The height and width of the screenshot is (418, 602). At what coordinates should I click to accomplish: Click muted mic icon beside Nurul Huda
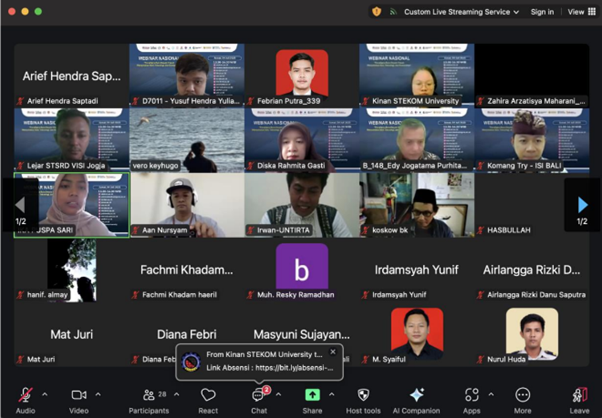click(x=480, y=360)
